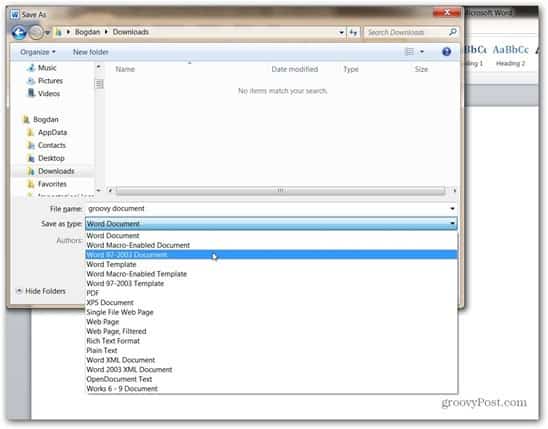This screenshot has width=548, height=429.
Task: Open the File name dropdown arrow
Action: coord(452,209)
